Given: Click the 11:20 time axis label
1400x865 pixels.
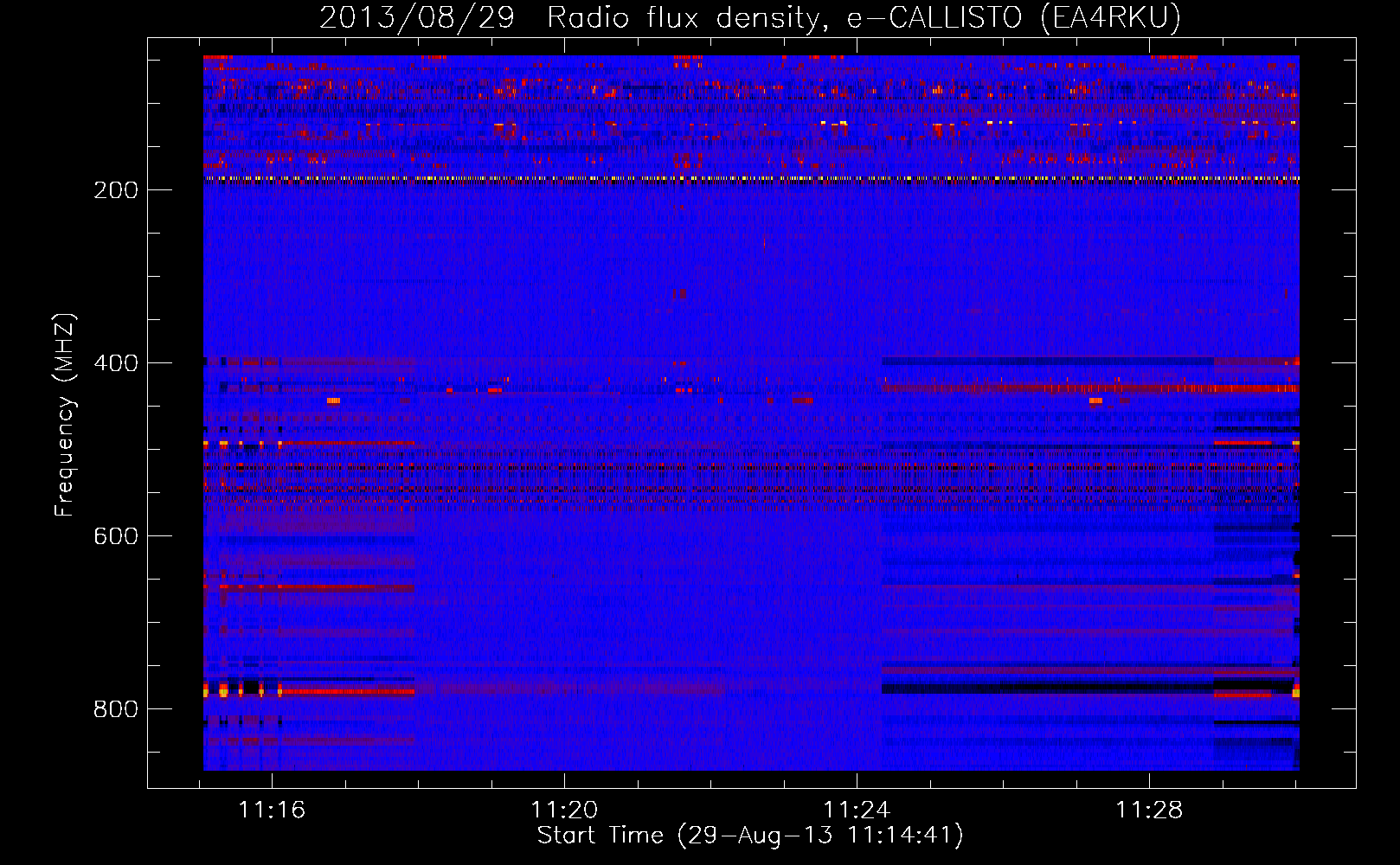Looking at the screenshot, I should 564,811.
